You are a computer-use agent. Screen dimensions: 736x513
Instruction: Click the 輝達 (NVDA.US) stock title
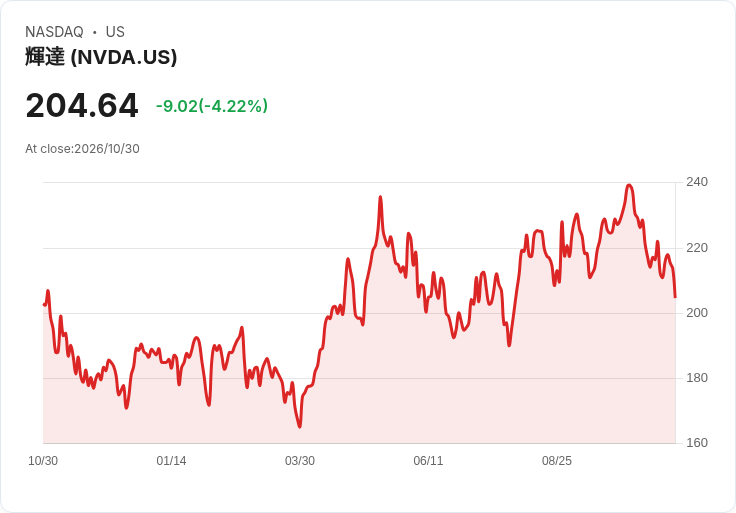click(x=101, y=57)
